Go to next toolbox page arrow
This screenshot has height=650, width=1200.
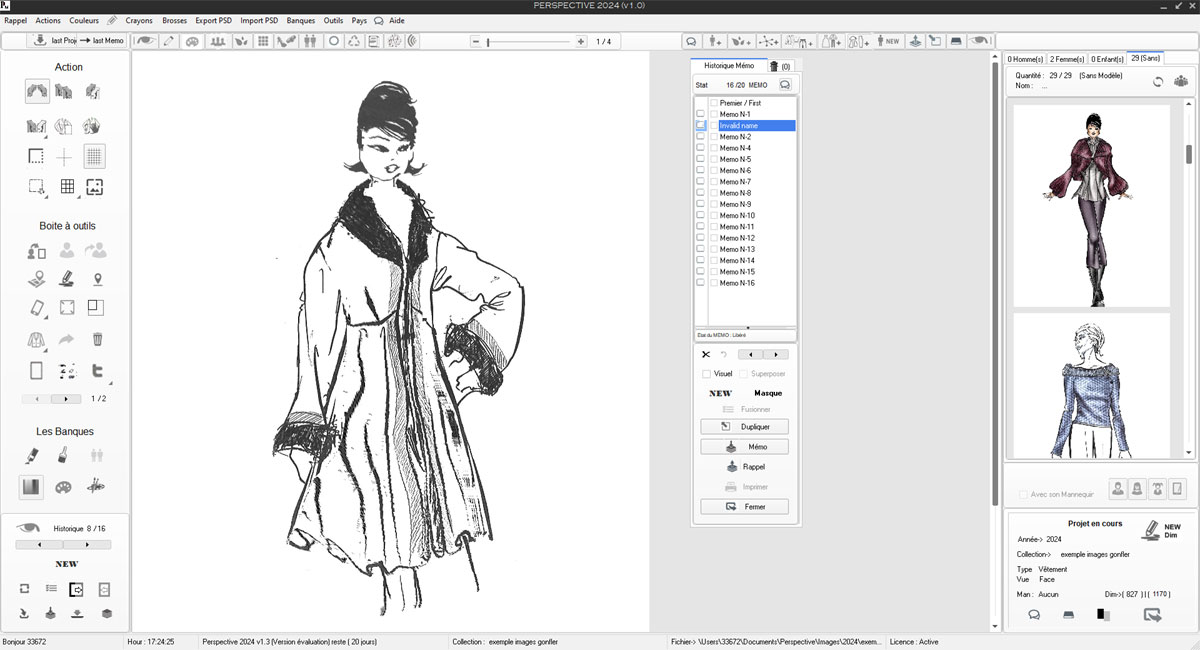tap(66, 399)
